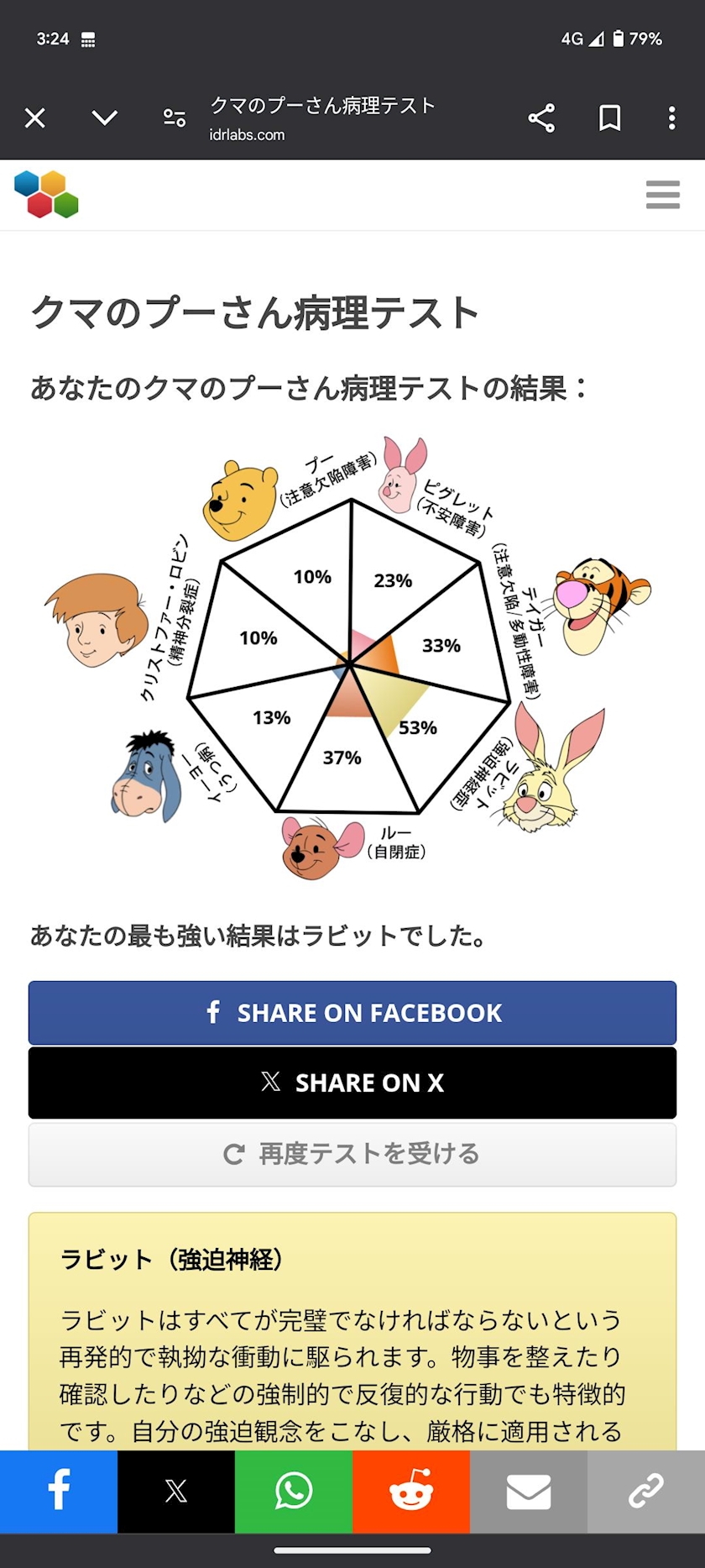Tap the idrlabs.com URL text
This screenshot has width=705, height=1568.
[247, 134]
